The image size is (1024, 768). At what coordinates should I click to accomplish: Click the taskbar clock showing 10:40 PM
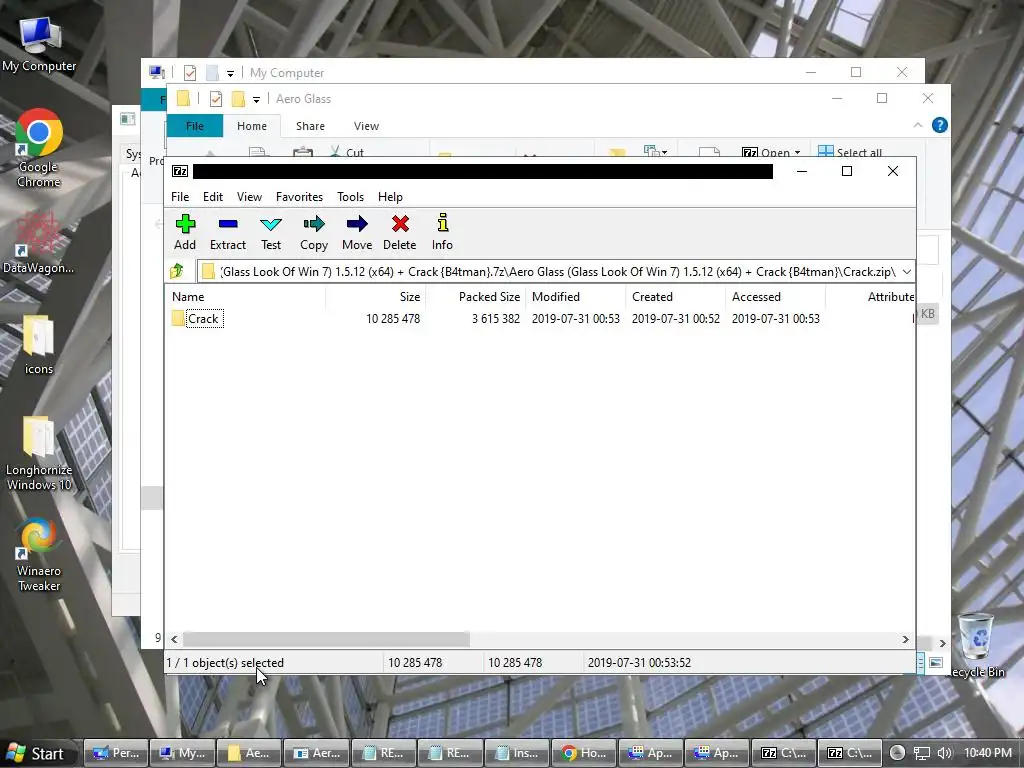(x=987, y=753)
